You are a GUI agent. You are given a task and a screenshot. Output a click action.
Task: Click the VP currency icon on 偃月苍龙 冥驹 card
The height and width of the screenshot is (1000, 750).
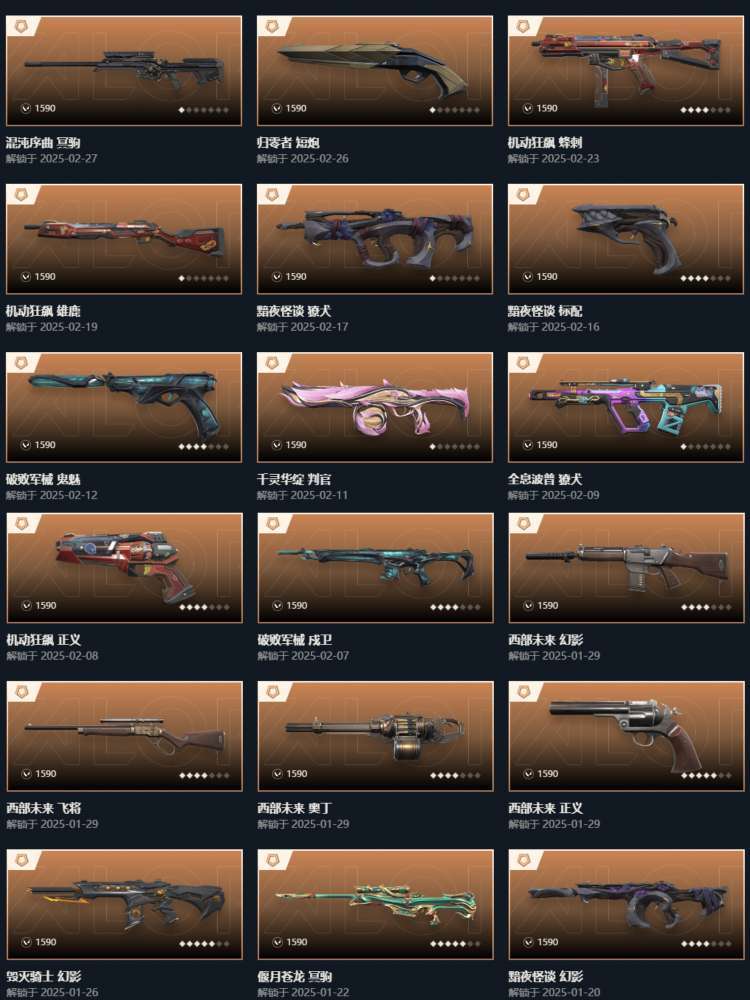(277, 943)
